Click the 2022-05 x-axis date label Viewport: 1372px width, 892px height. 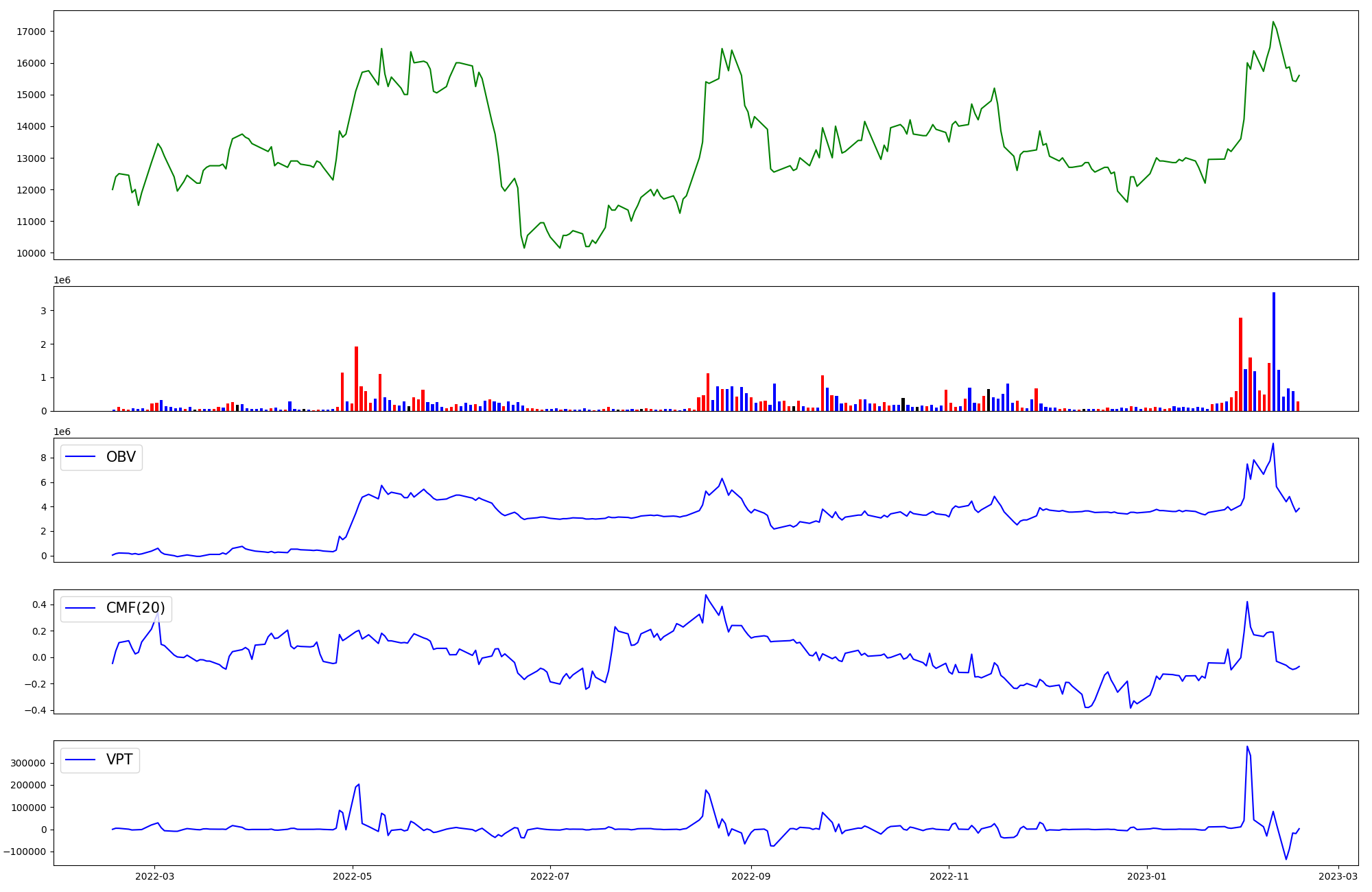(x=353, y=876)
